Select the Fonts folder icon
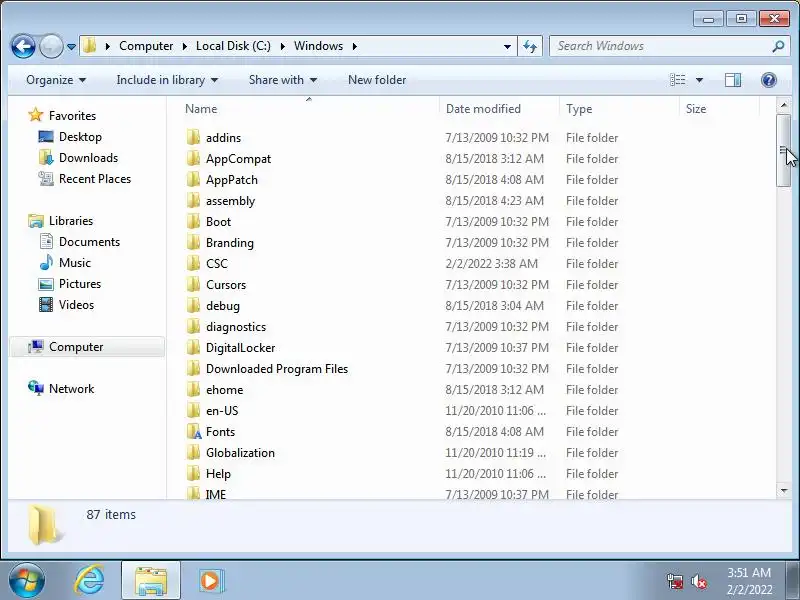Screen dimensions: 800x600 coord(194,432)
